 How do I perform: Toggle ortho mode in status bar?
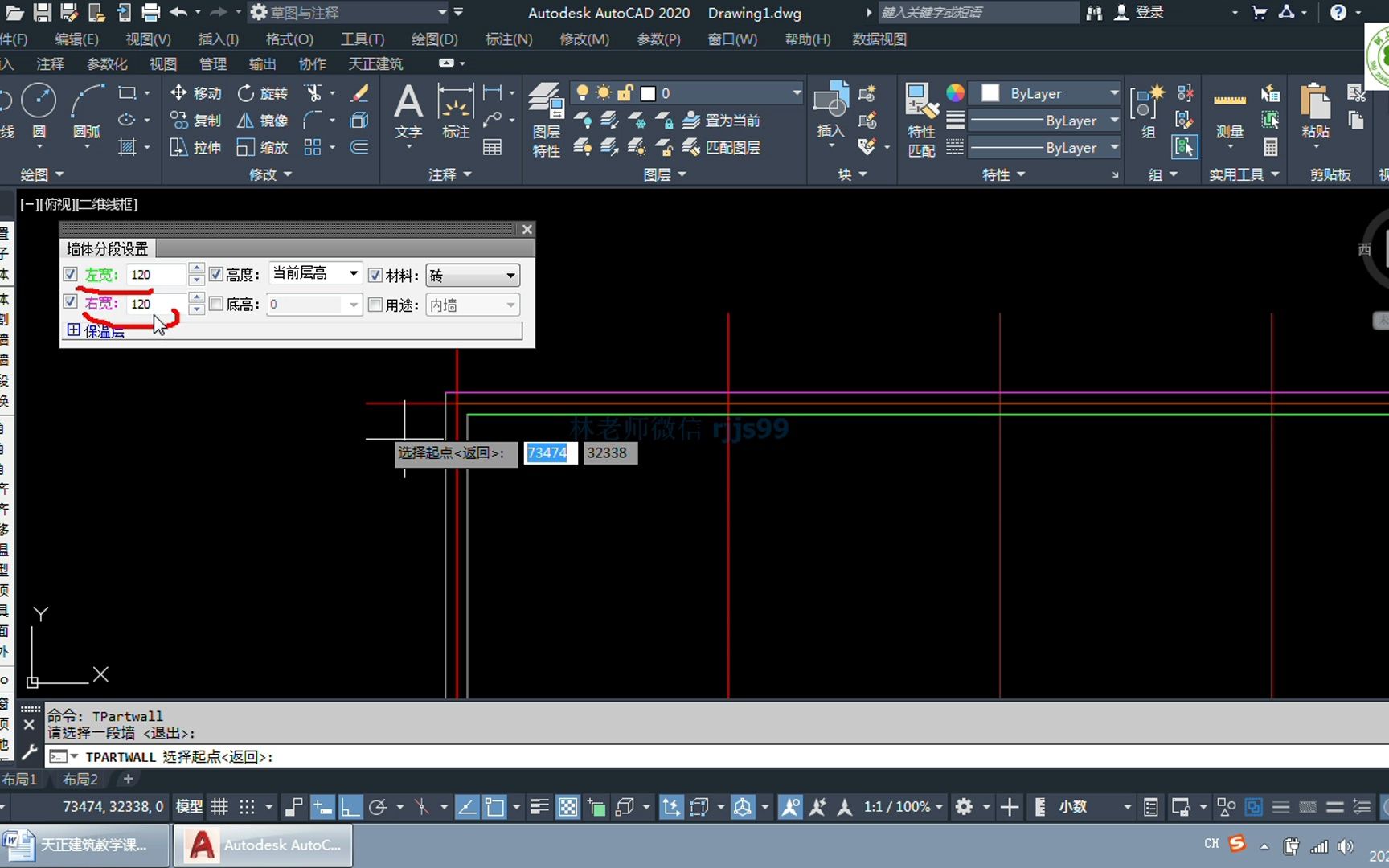point(350,806)
